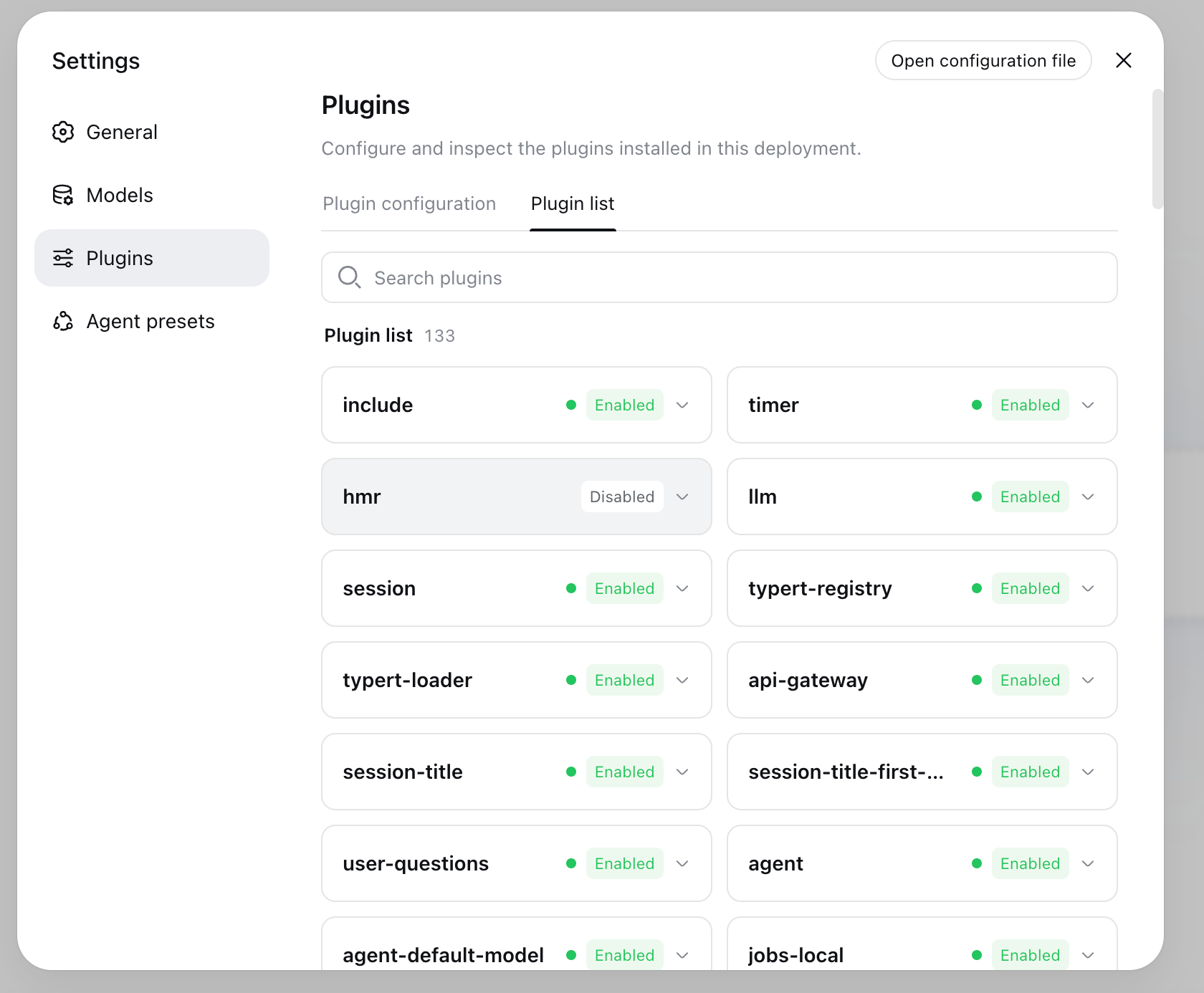Click the plugin count 133

pyautogui.click(x=439, y=336)
